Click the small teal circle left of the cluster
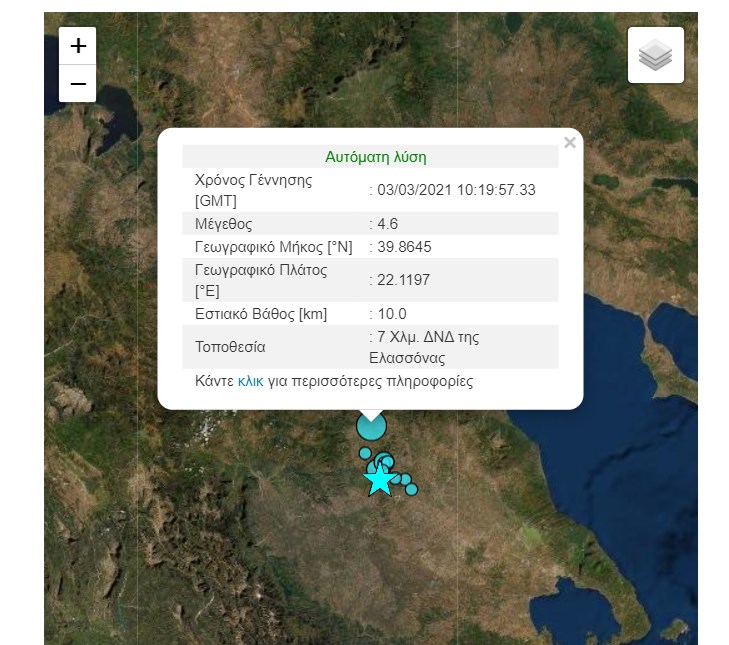This screenshot has height=645, width=729. 365,453
